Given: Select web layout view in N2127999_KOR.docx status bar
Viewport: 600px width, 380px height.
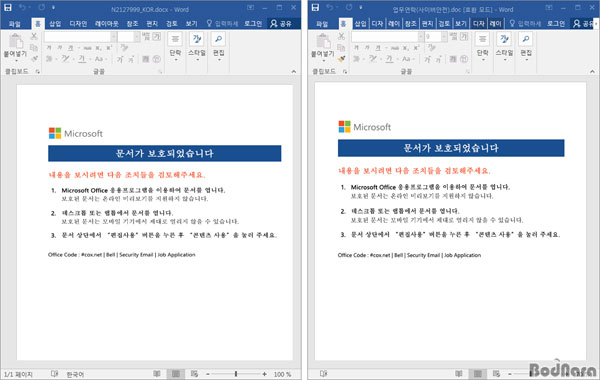Looking at the screenshot, I should 194,374.
